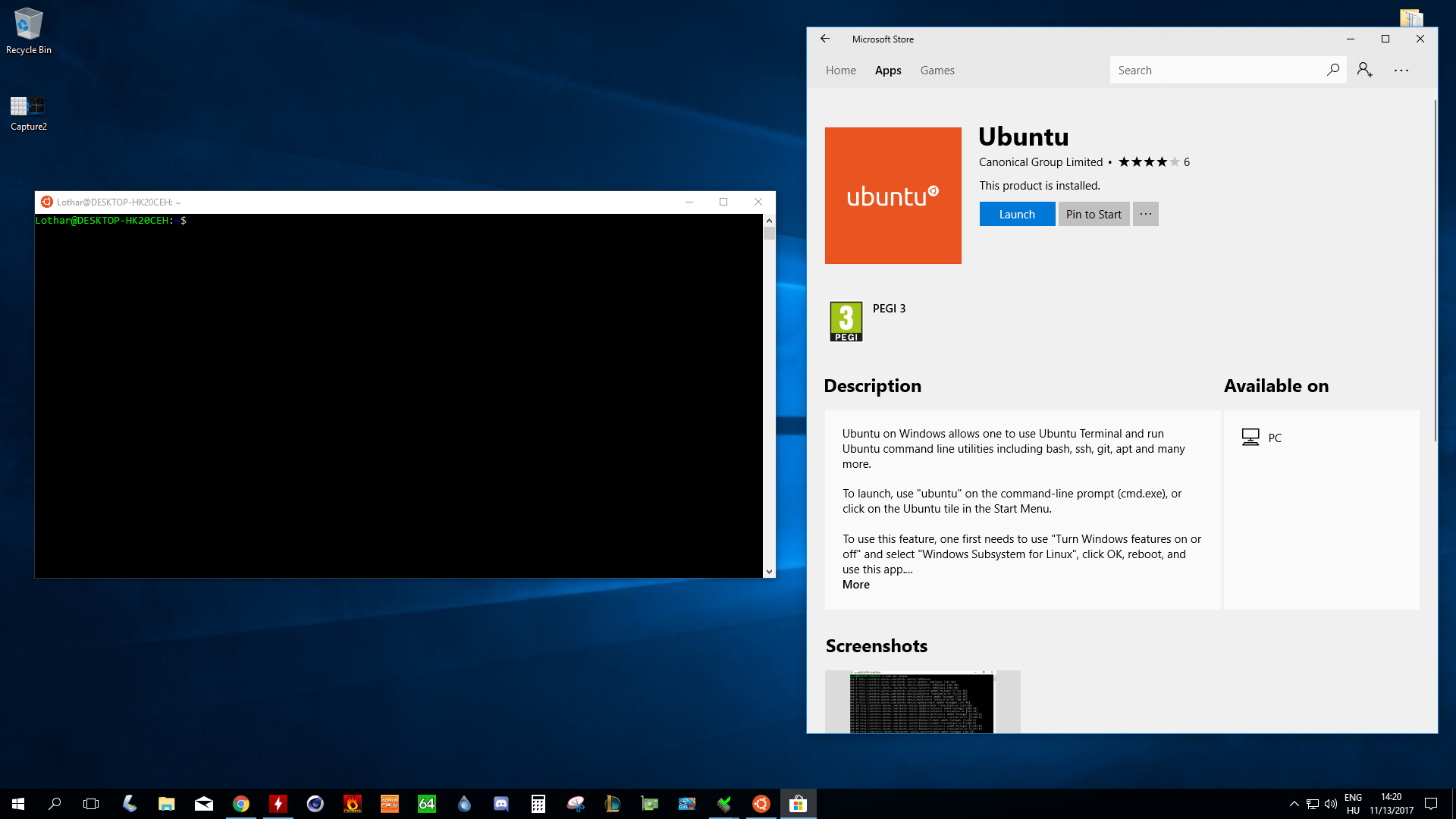Select the partially hidden desktop icon behind Store
Viewport: 1456px width, 819px height.
[x=1411, y=18]
